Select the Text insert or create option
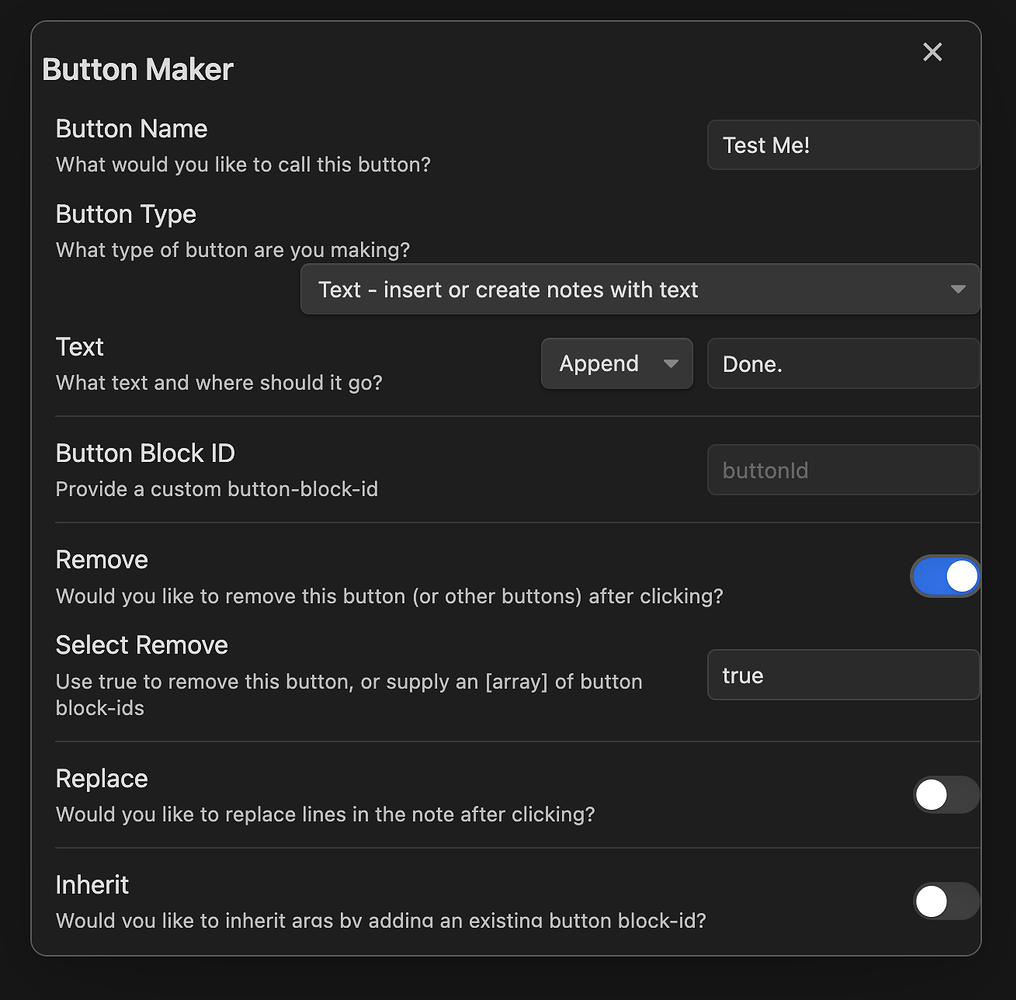This screenshot has width=1016, height=1000. click(640, 289)
